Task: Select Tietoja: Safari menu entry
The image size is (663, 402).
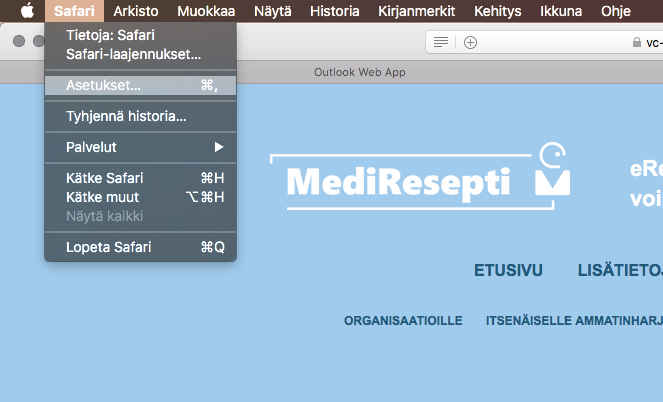Action: point(140,35)
